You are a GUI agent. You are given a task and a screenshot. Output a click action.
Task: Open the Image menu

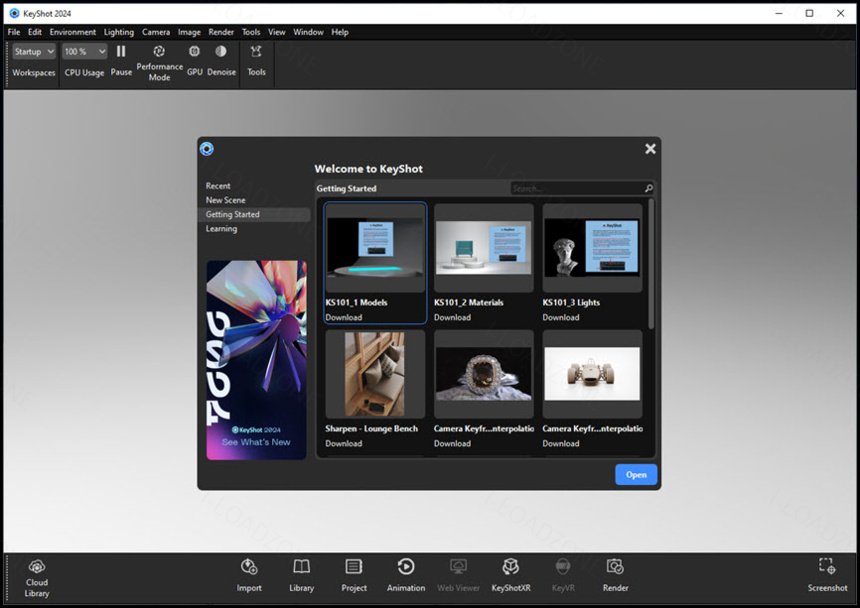pyautogui.click(x=189, y=32)
